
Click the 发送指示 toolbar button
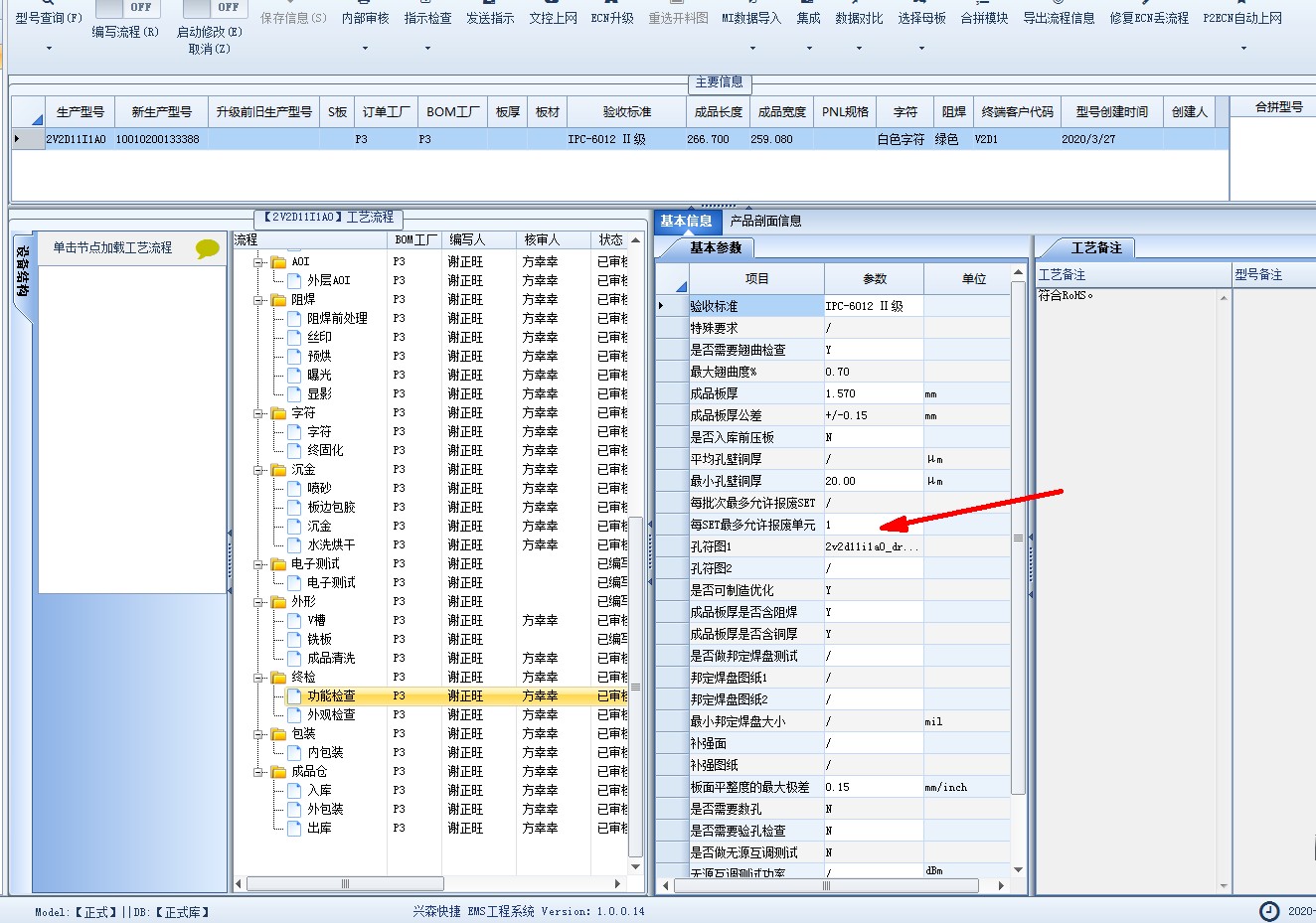point(490,18)
